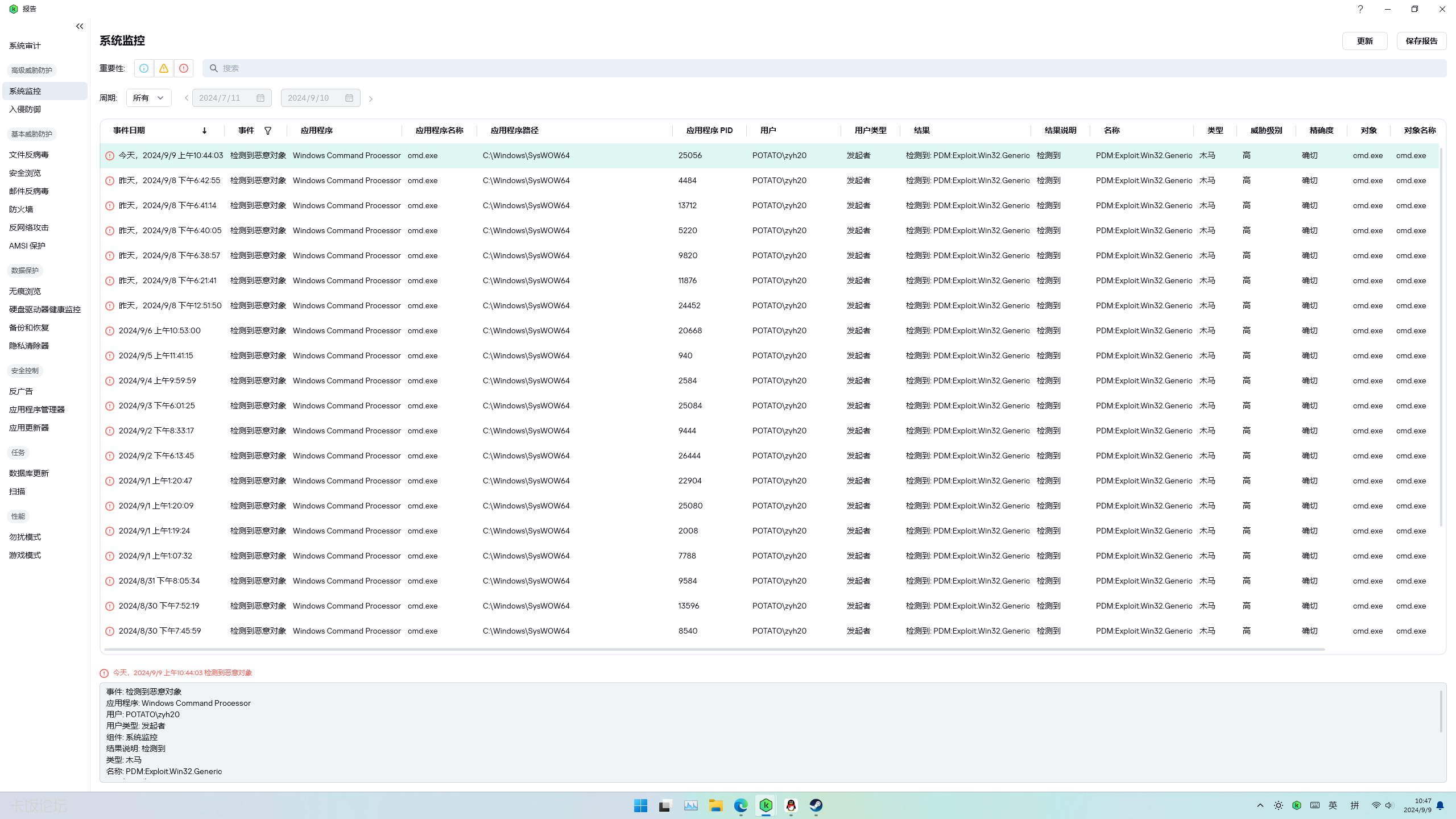Click the Wi-Fi network tray icon
Viewport: 1456px width, 819px height.
click(x=1376, y=805)
